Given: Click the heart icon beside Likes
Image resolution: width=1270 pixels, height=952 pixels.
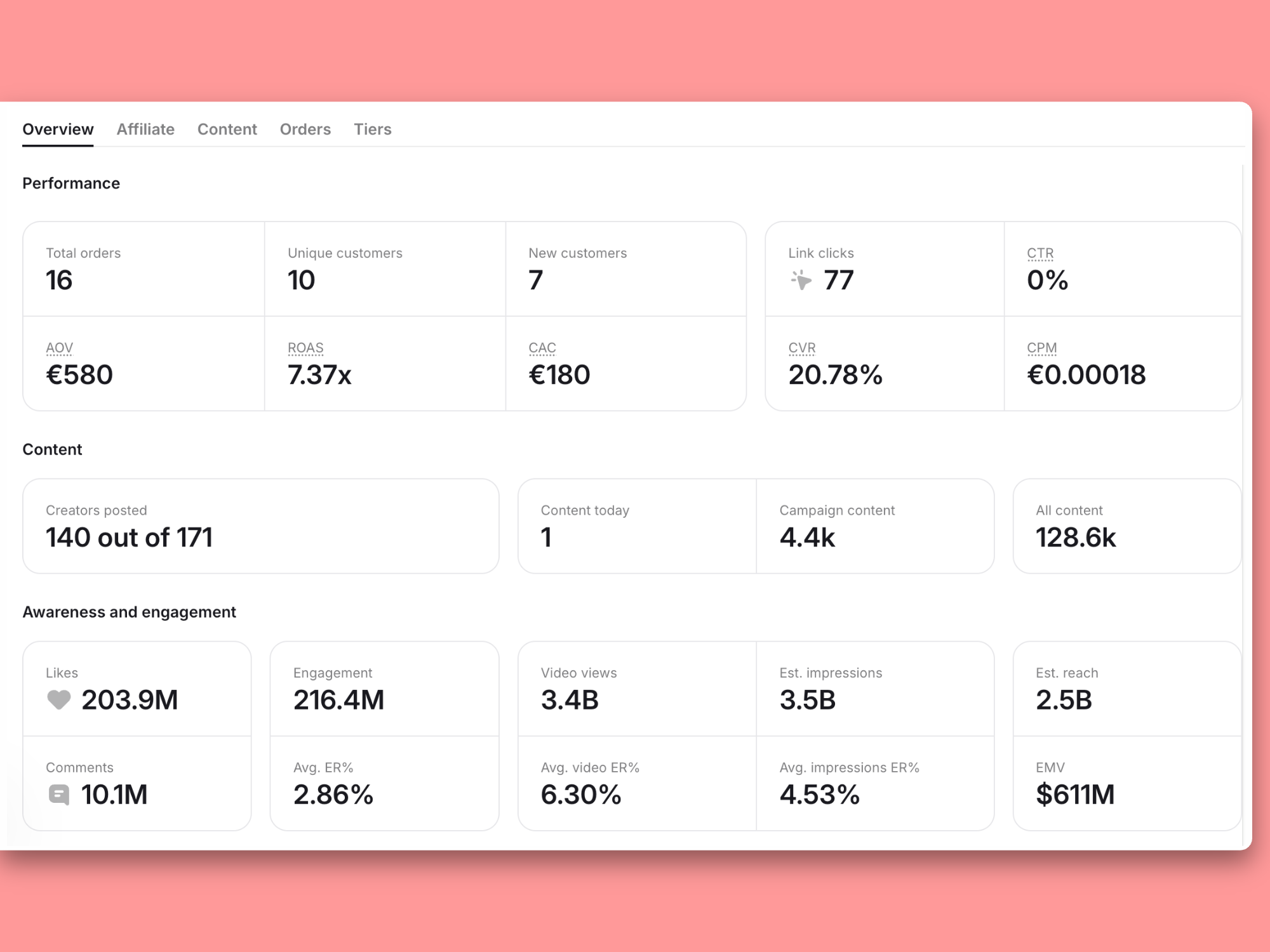Looking at the screenshot, I should point(58,699).
